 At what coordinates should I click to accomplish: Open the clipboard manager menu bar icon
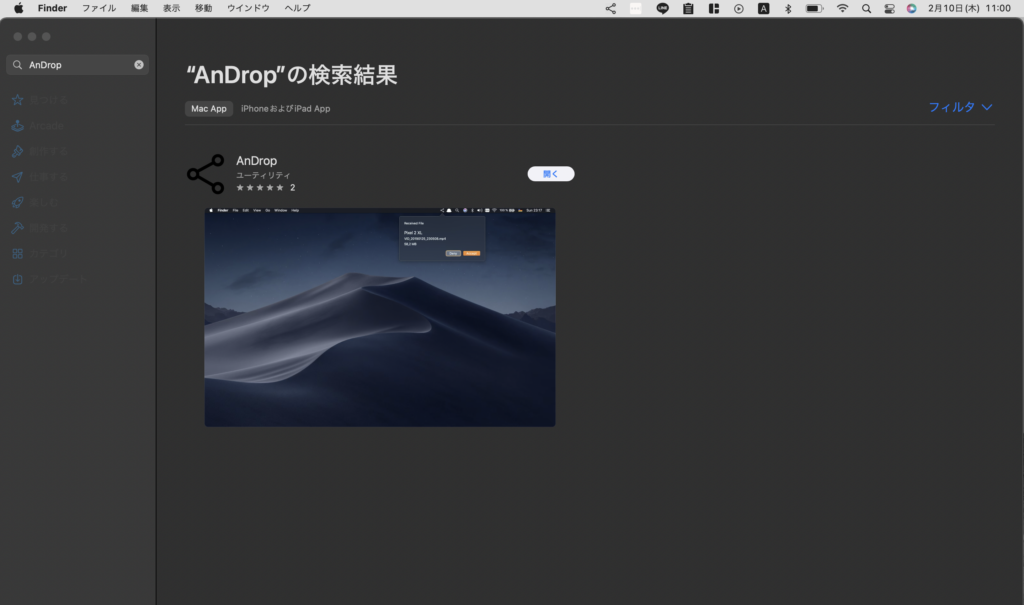coord(688,8)
